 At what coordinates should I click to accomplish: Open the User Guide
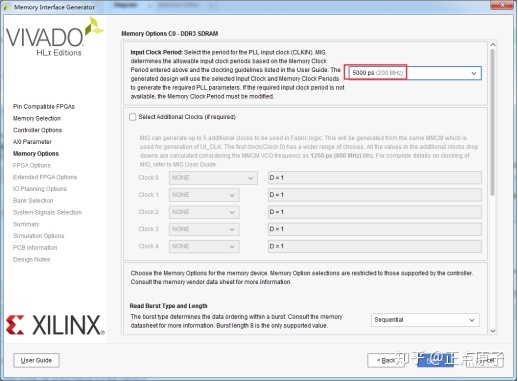pos(36,360)
